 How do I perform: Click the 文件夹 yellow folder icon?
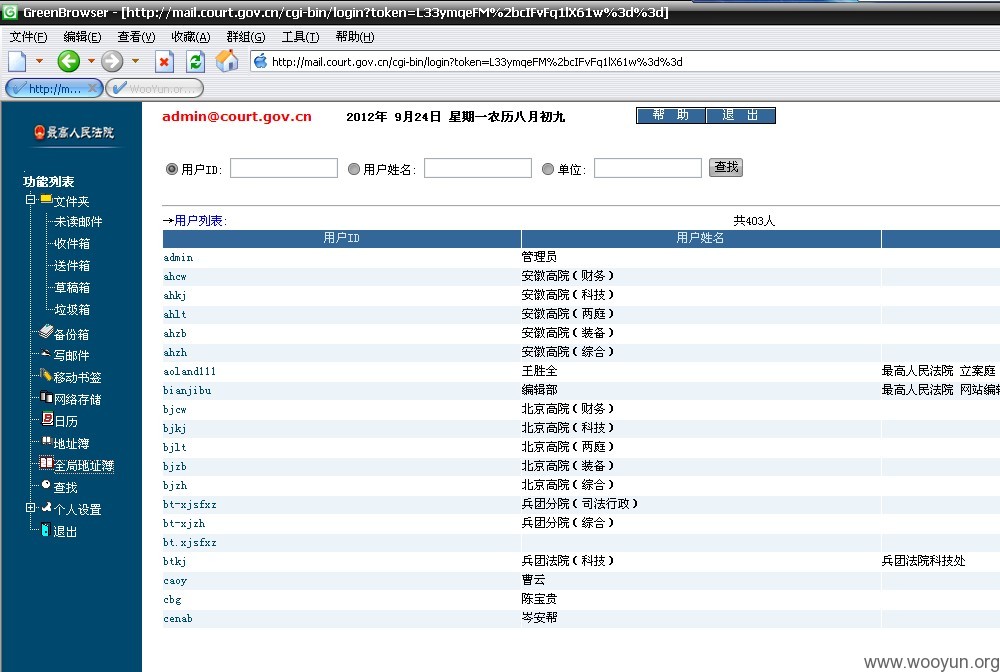[46, 200]
